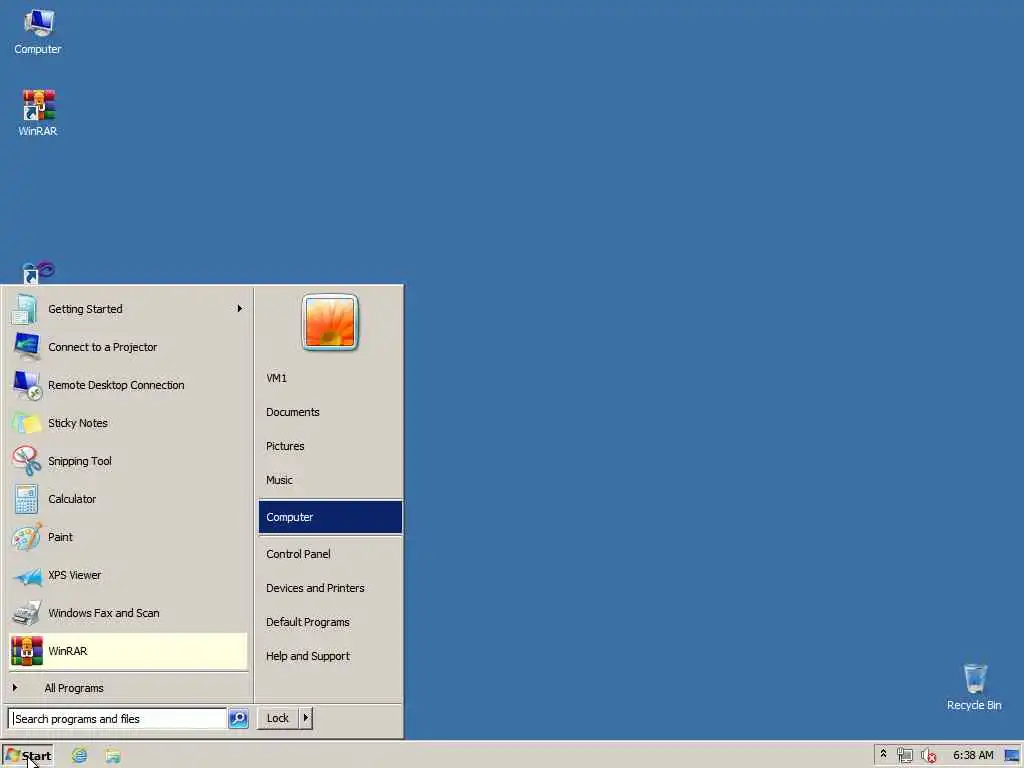Click the muted volume tray icon

point(928,756)
